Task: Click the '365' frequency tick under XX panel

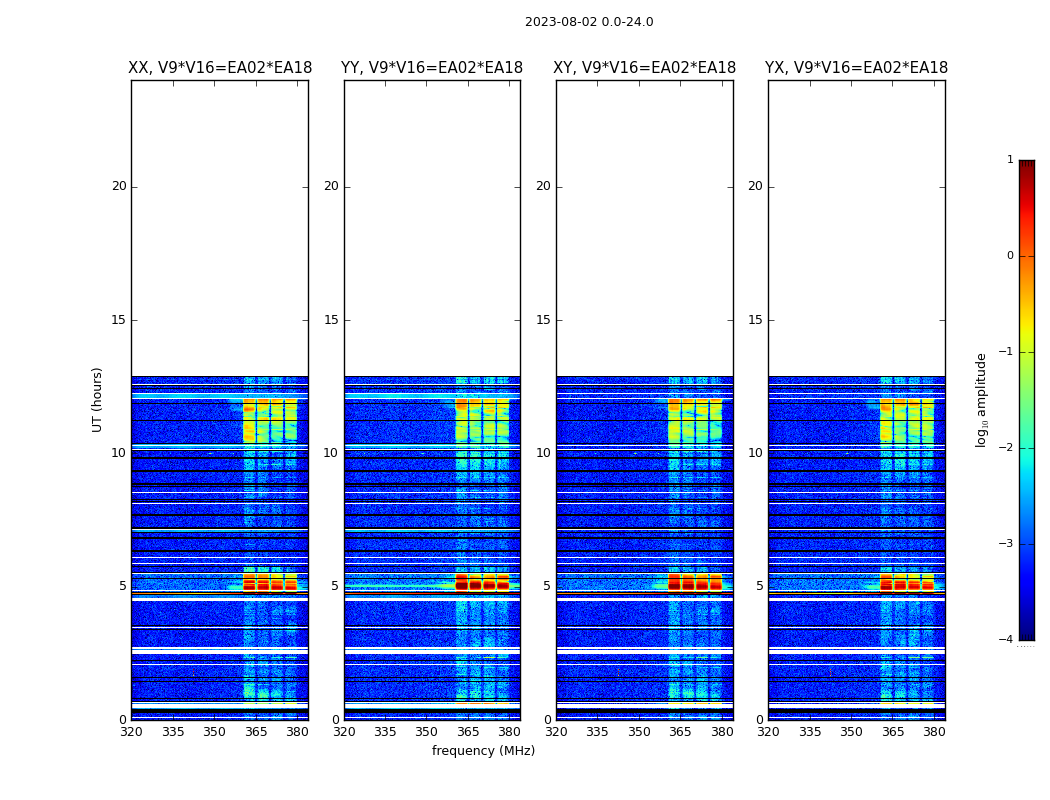Action: click(256, 732)
